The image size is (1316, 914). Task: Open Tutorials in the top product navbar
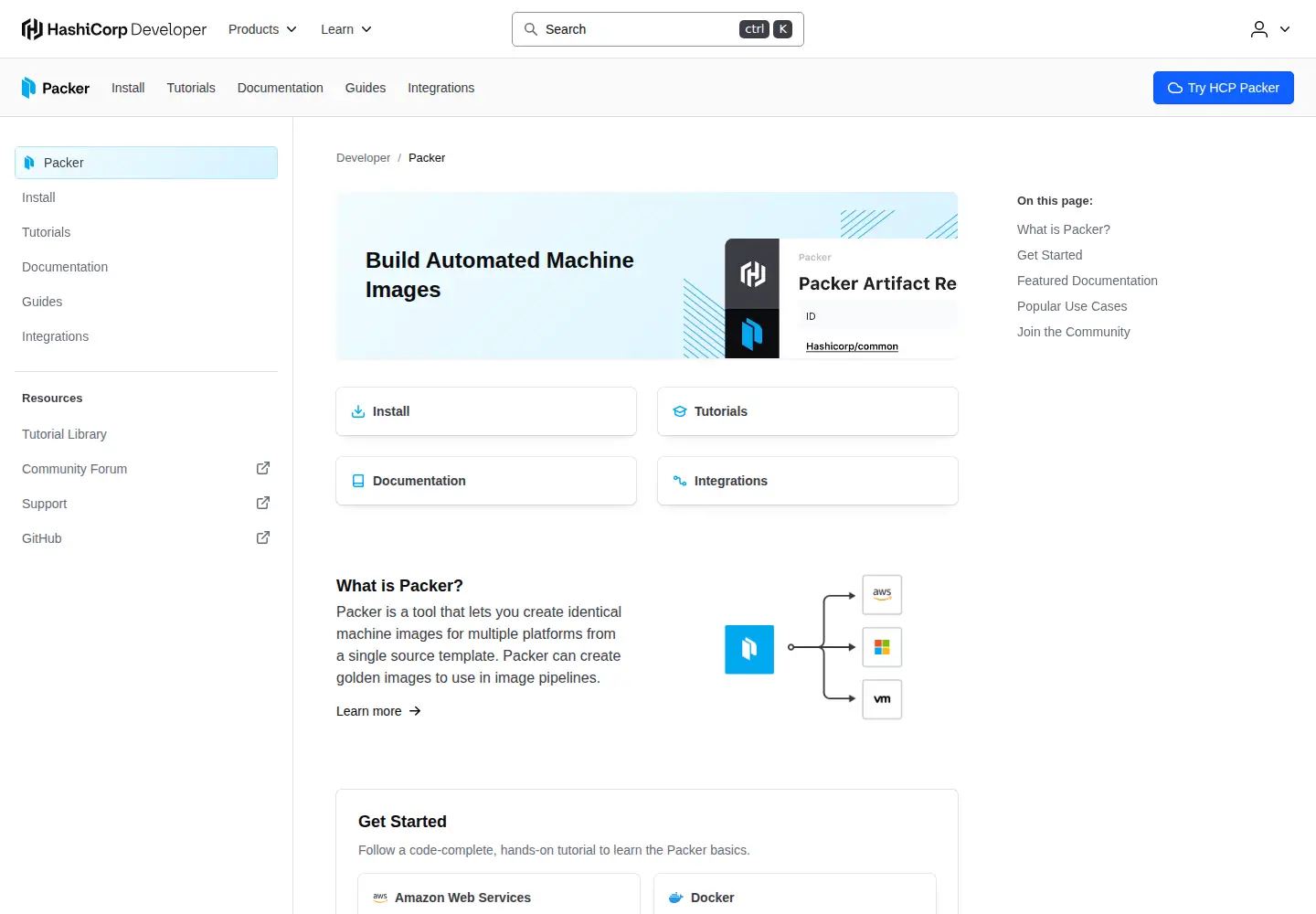(191, 88)
